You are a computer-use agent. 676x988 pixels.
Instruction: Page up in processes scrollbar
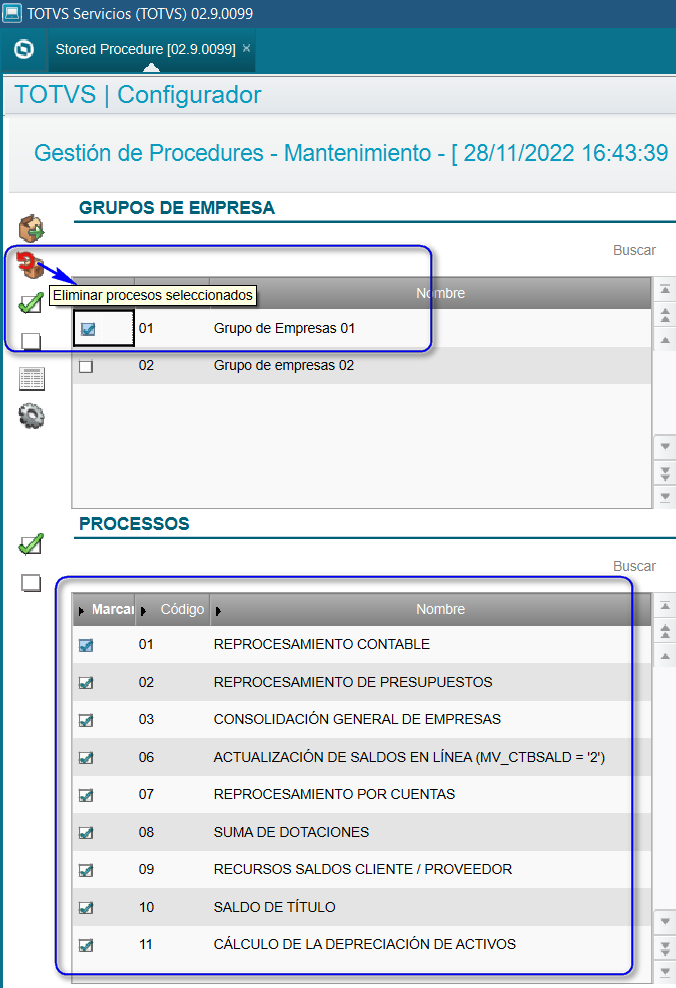coord(665,631)
